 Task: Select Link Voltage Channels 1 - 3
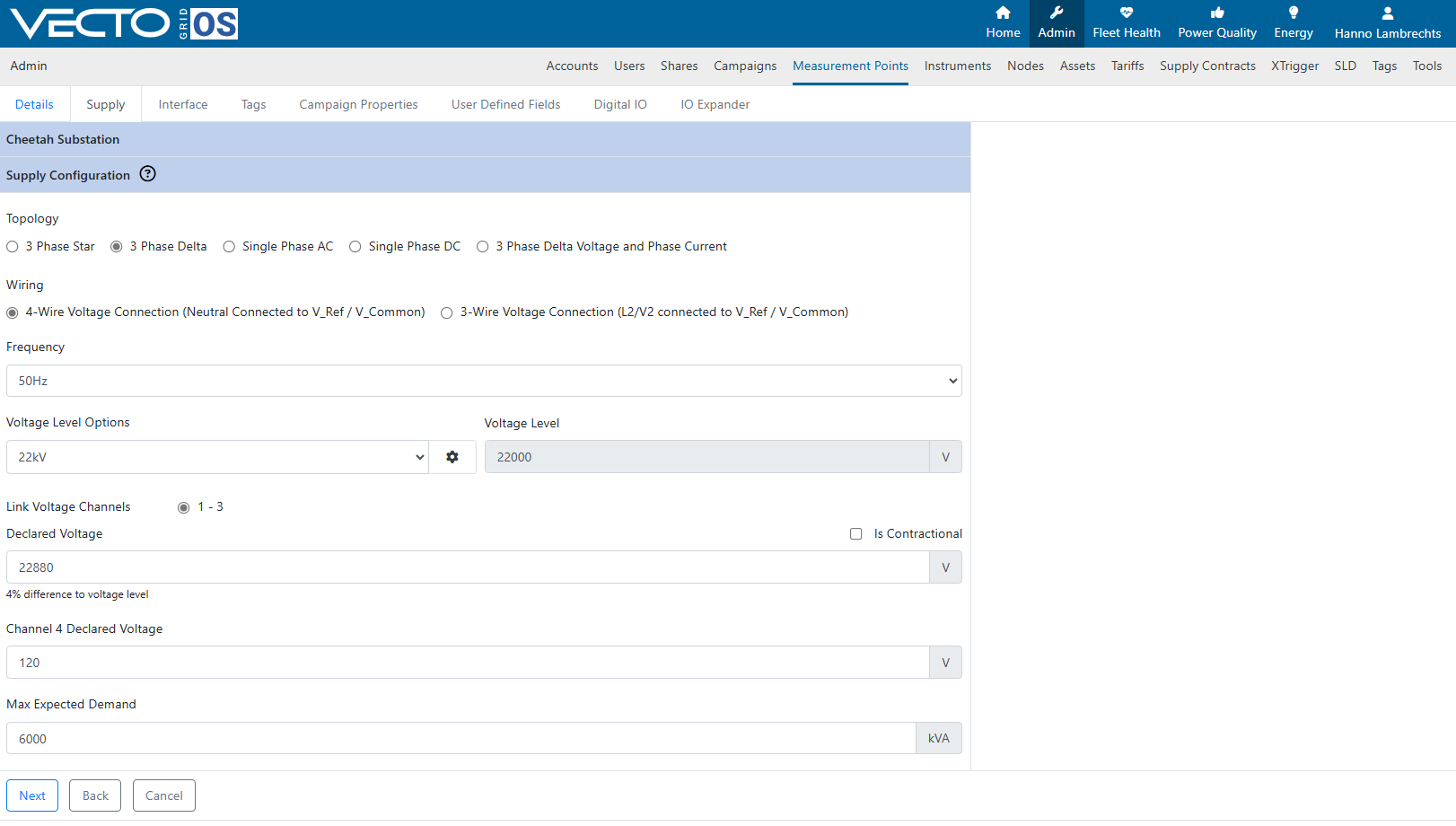click(x=184, y=507)
